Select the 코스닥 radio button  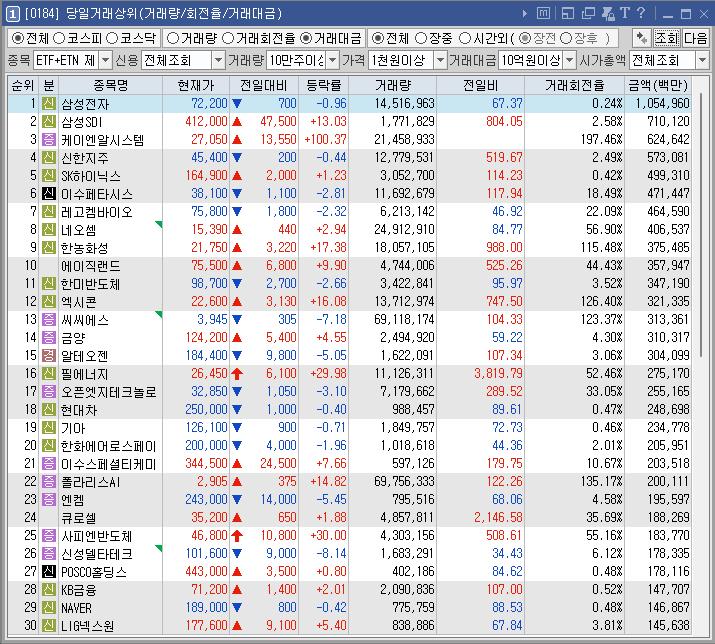coord(112,38)
